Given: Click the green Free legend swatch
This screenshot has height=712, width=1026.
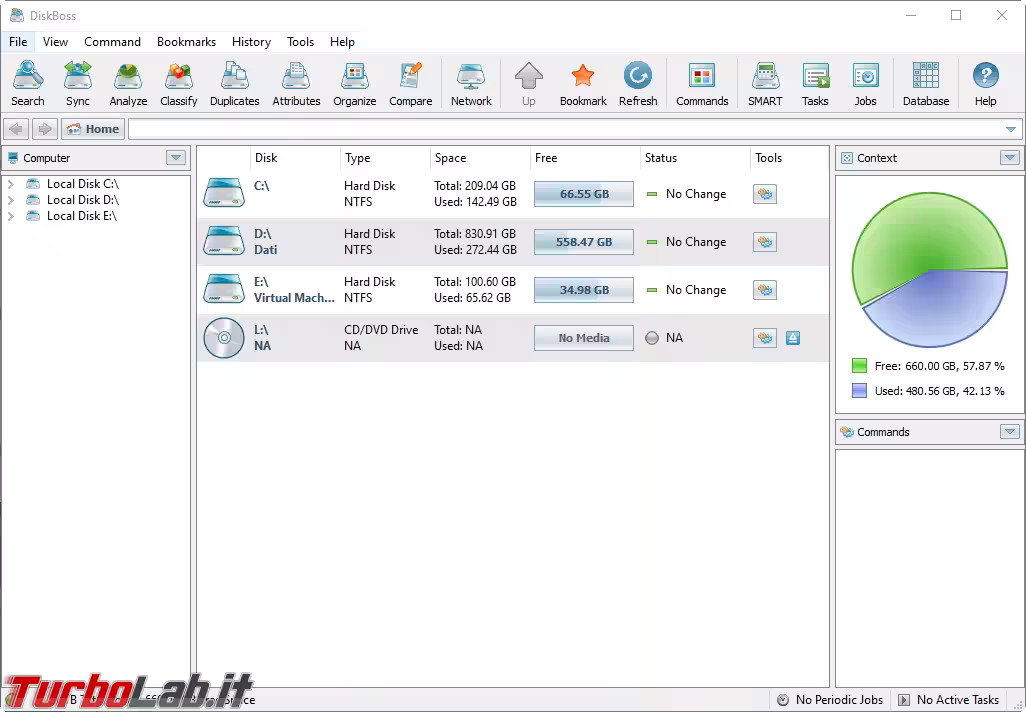Looking at the screenshot, I should click(x=859, y=366).
